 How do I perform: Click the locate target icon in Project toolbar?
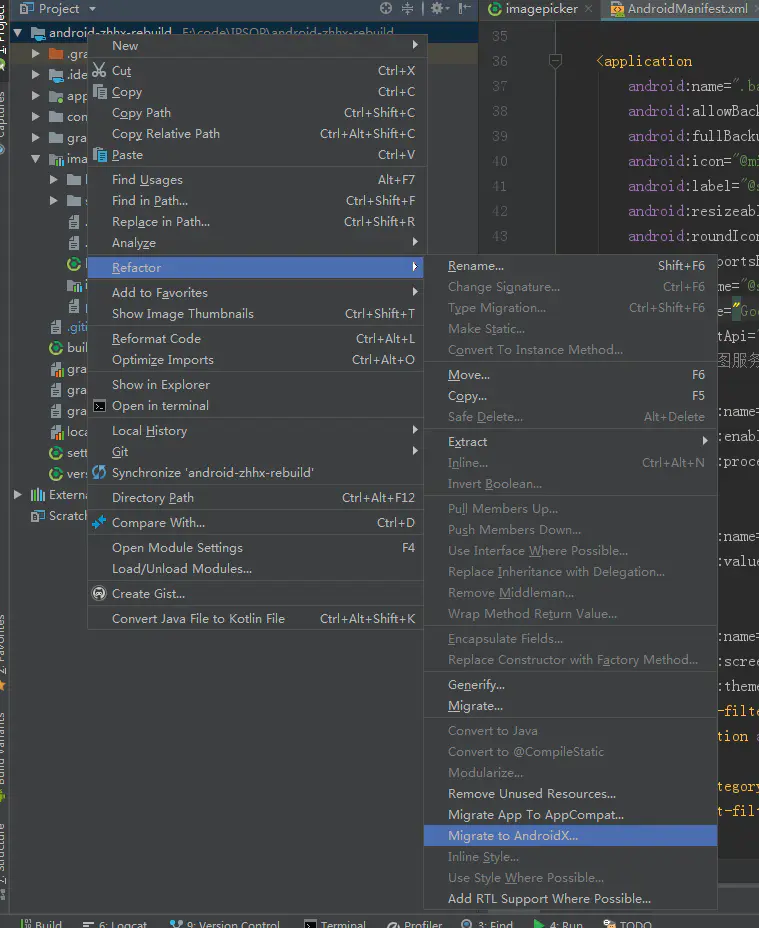click(386, 8)
